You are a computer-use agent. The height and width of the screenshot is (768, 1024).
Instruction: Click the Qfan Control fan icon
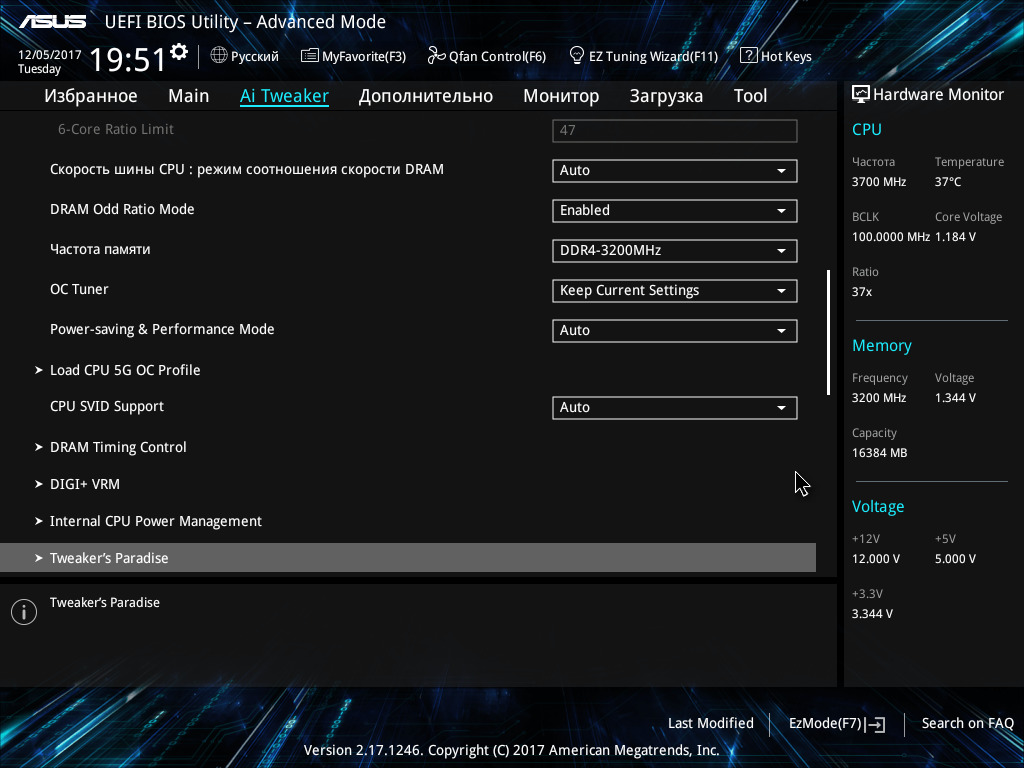(436, 56)
